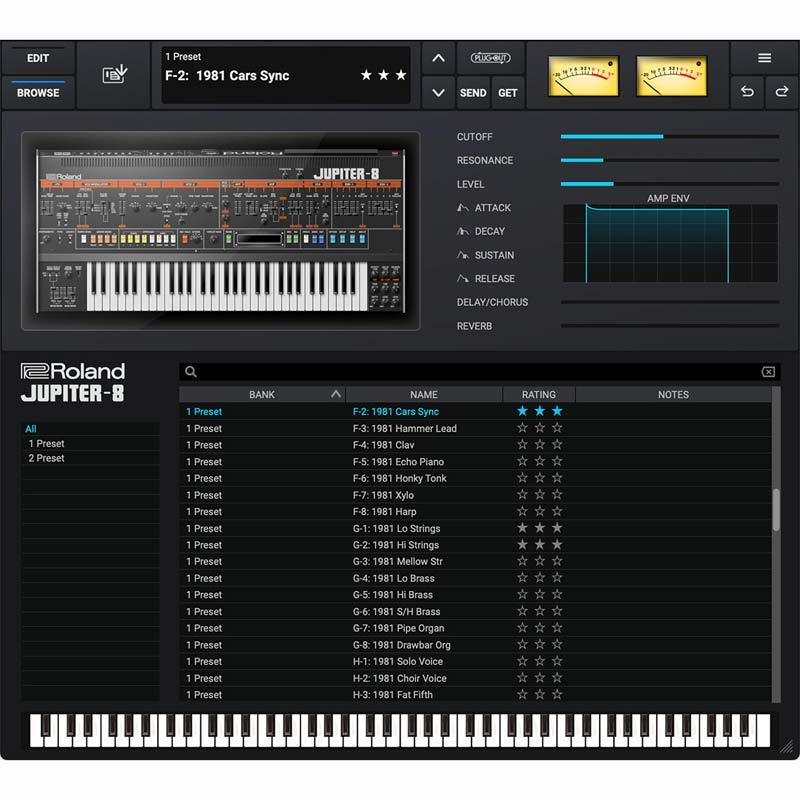This screenshot has width=800, height=800.
Task: Sort list by BANK column header
Action: click(262, 395)
